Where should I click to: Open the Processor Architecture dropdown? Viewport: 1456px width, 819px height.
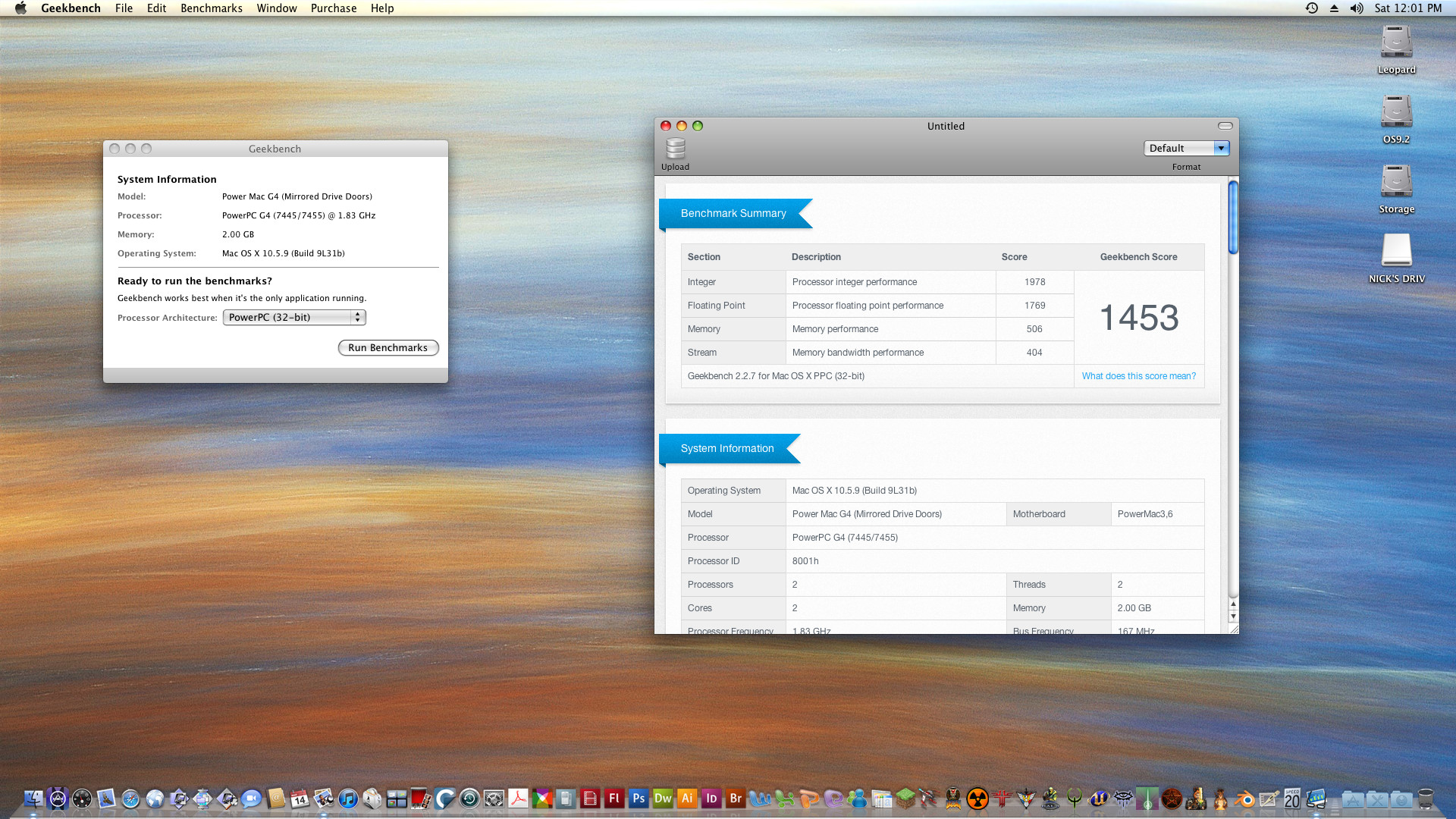pyautogui.click(x=294, y=318)
